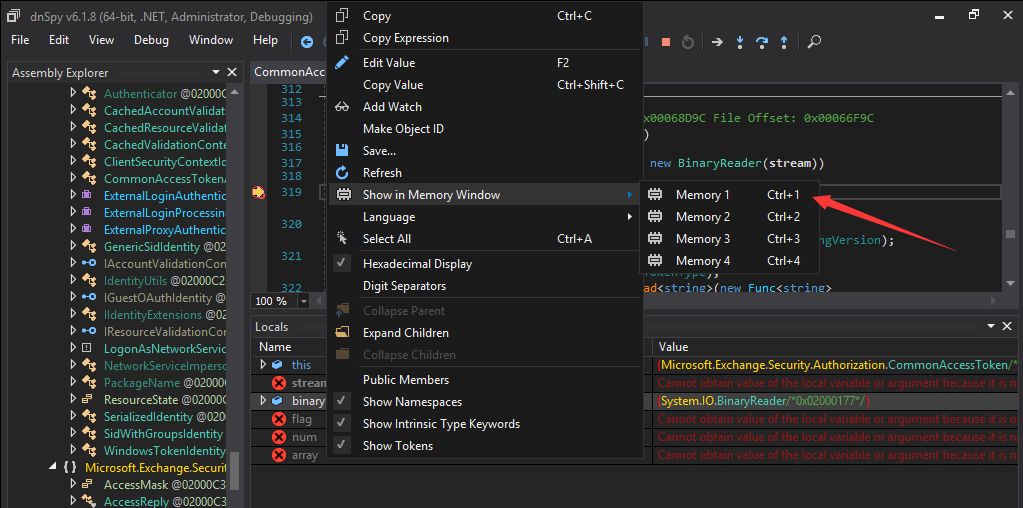This screenshot has width=1023, height=508.
Task: Click the Memory 3 chip icon
Action: click(655, 239)
